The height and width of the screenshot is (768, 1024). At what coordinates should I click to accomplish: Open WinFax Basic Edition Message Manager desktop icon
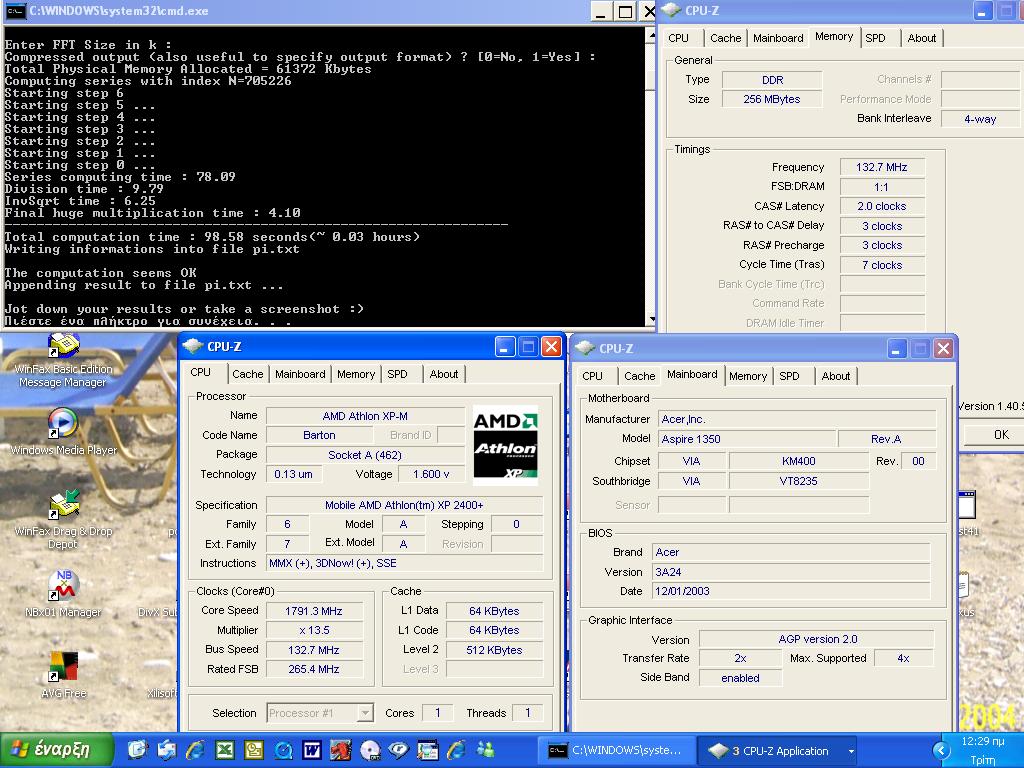(63, 361)
